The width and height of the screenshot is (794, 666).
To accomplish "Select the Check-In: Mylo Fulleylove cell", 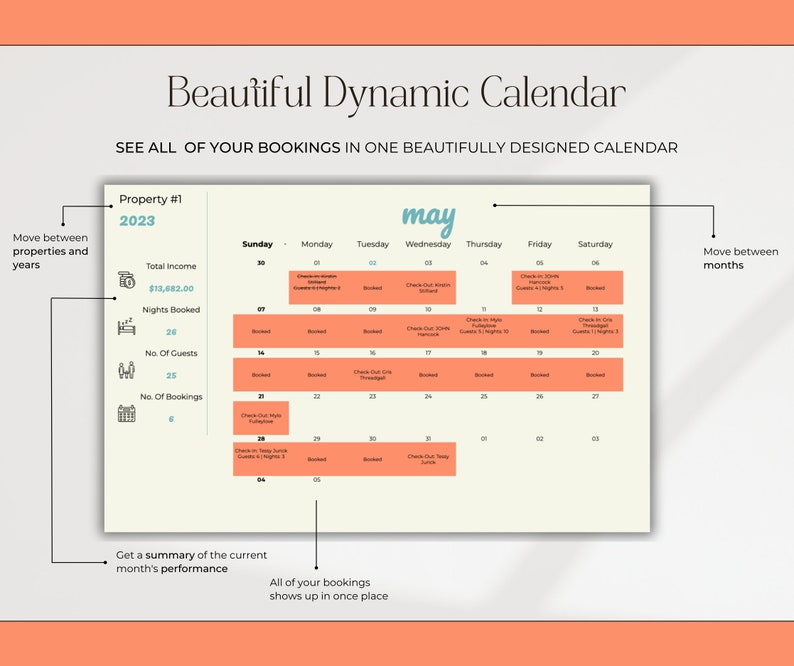I will coord(484,331).
